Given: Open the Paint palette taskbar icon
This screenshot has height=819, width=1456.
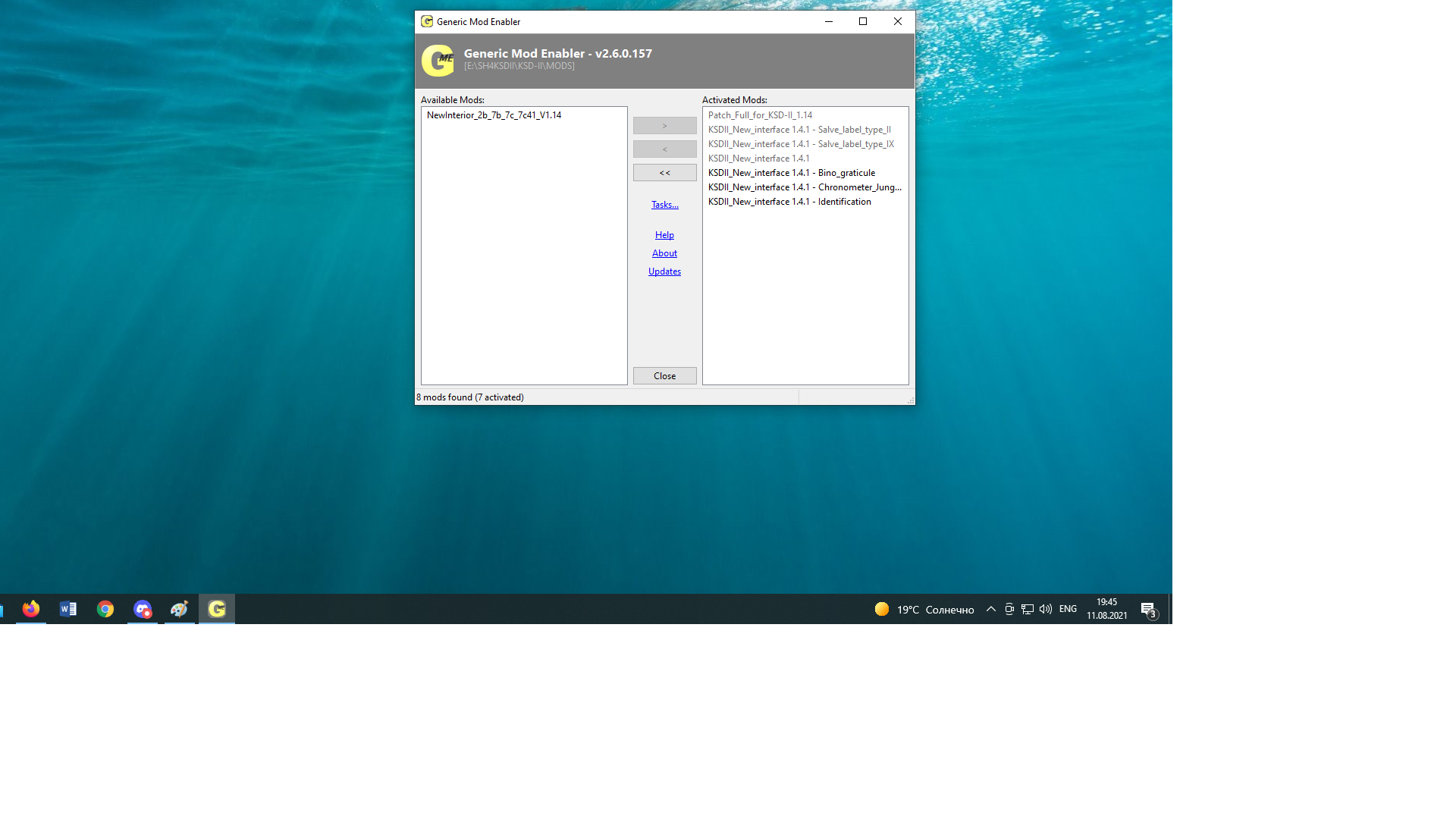Looking at the screenshot, I should pyautogui.click(x=180, y=609).
